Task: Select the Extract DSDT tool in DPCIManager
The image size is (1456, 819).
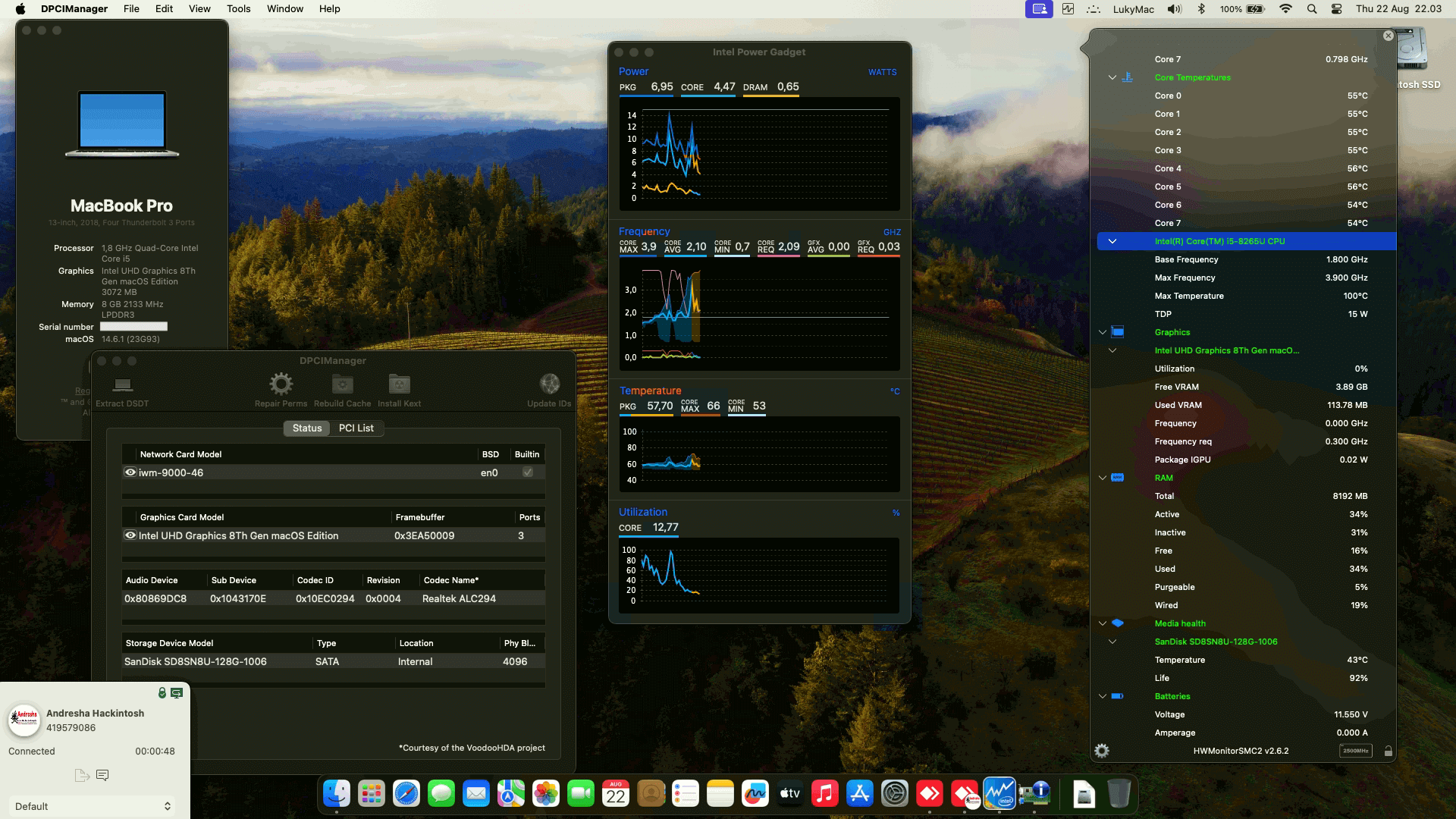Action: [x=122, y=387]
